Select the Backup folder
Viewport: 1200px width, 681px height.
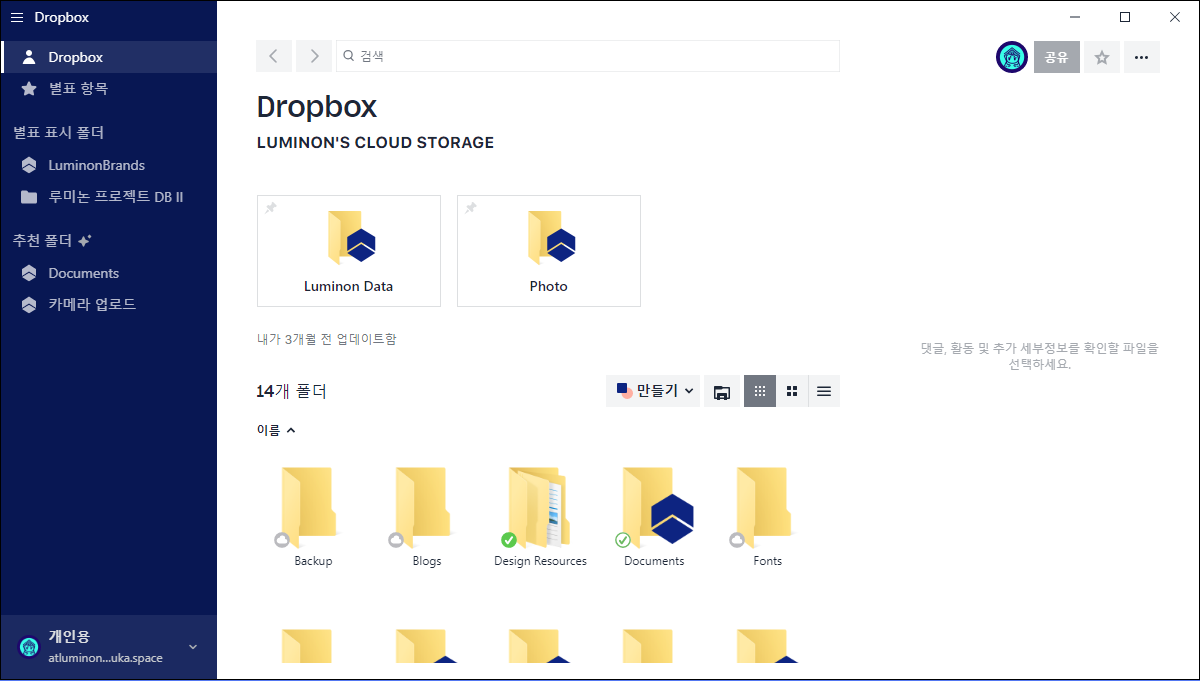(x=313, y=517)
